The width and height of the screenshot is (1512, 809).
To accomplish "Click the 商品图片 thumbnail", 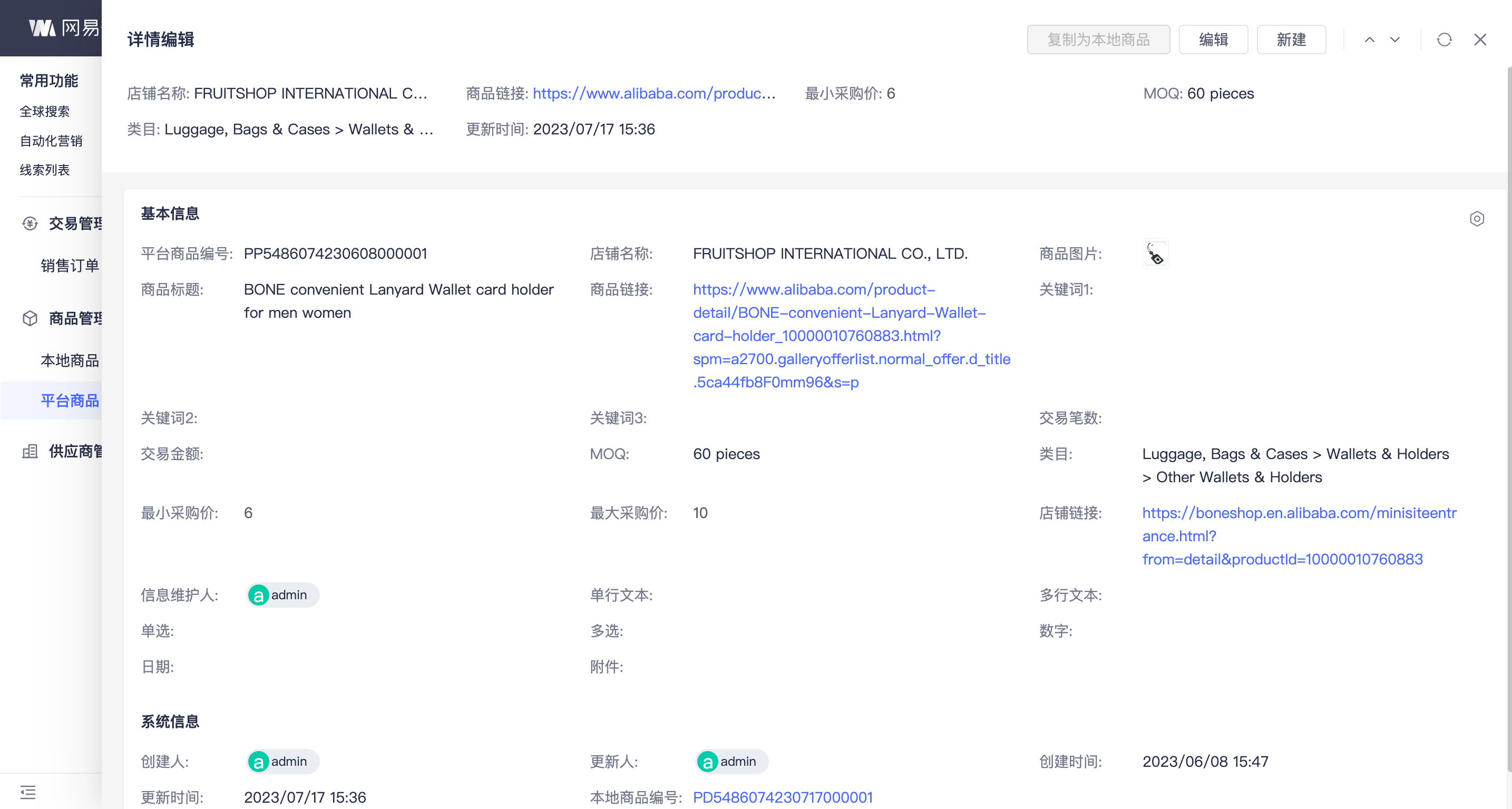I will pyautogui.click(x=1155, y=254).
